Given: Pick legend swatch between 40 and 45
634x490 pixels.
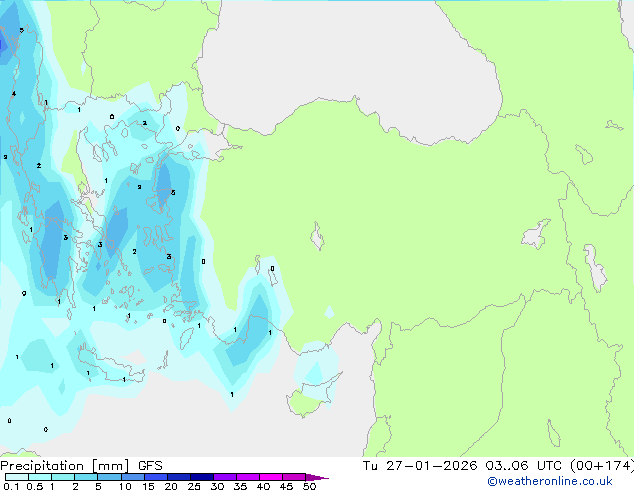Looking at the screenshot, I should [x=271, y=477].
